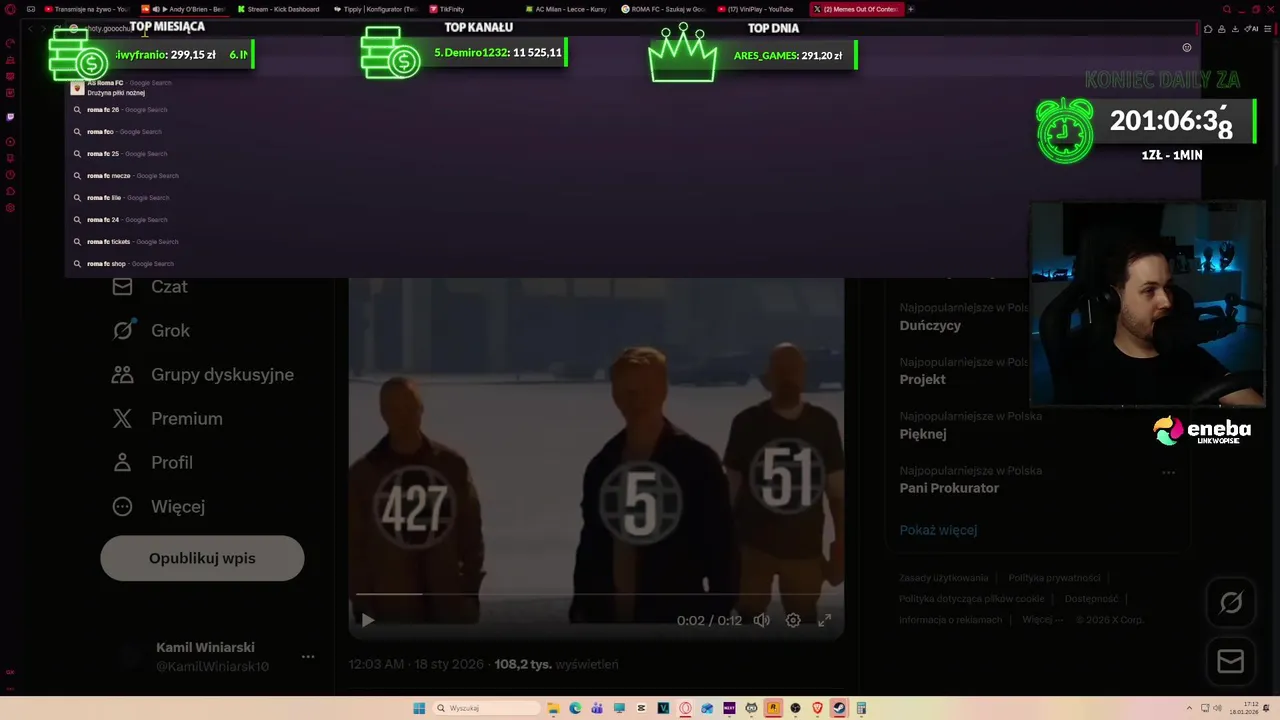Expand the Więcej sidebar menu
The width and height of the screenshot is (1280, 720).
pos(158,507)
